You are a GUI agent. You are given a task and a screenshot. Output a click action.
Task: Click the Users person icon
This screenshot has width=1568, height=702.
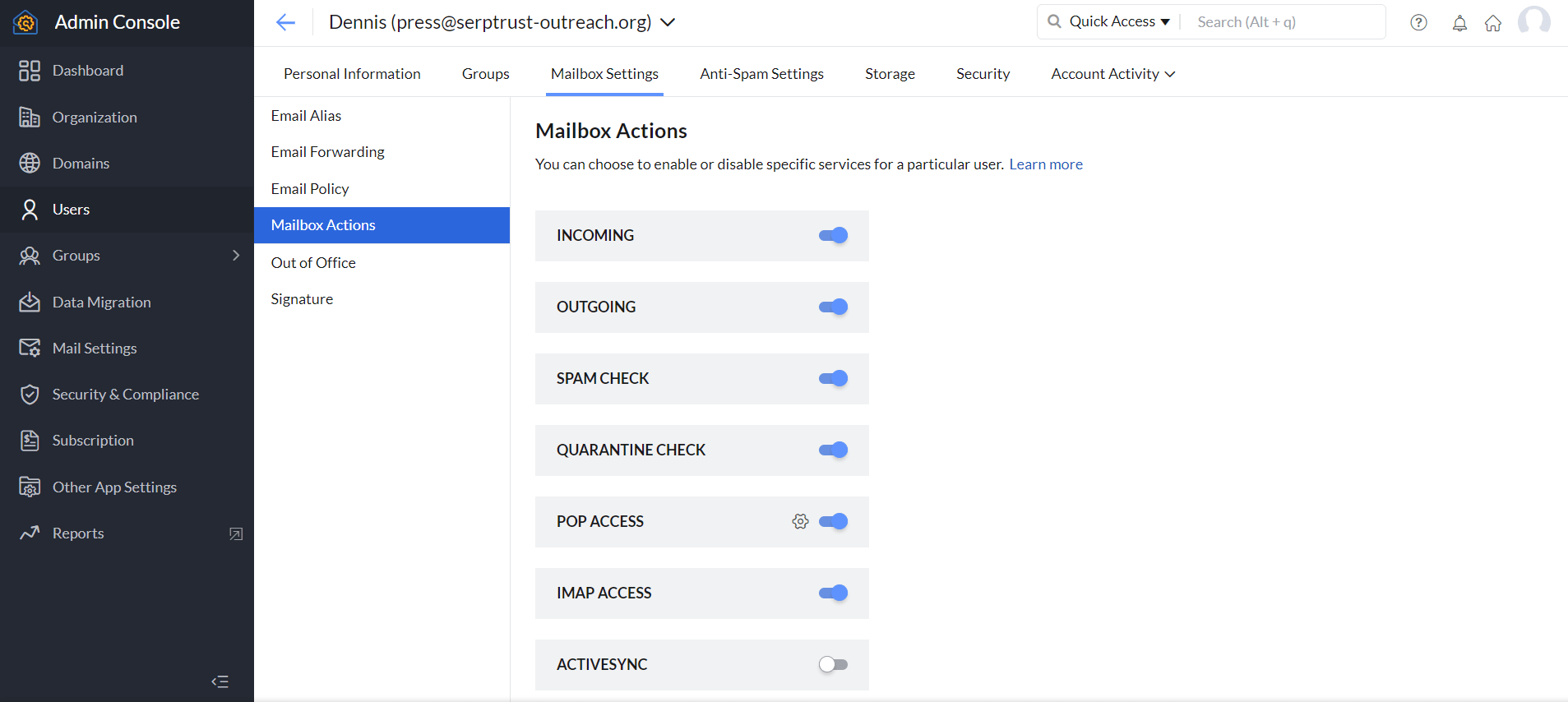tap(30, 210)
